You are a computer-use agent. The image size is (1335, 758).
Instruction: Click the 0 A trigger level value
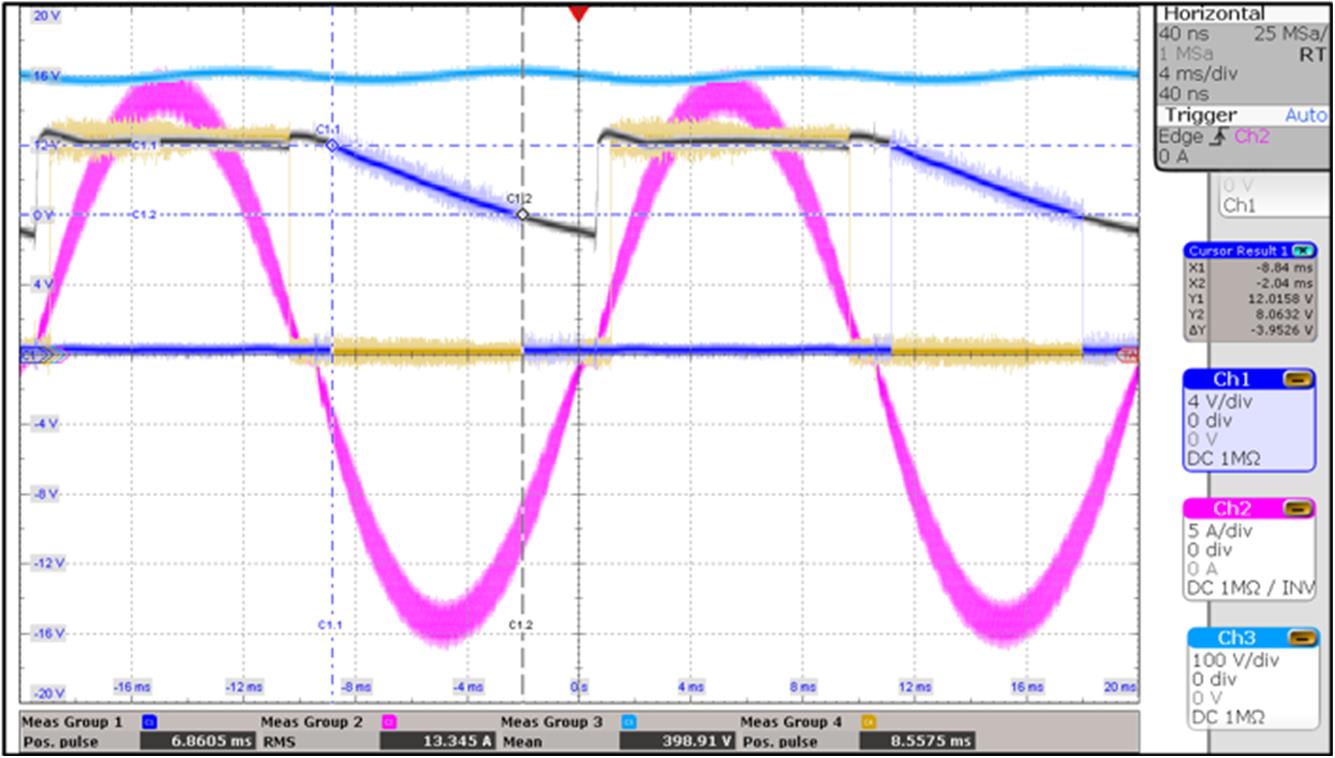pyautogui.click(x=1174, y=156)
